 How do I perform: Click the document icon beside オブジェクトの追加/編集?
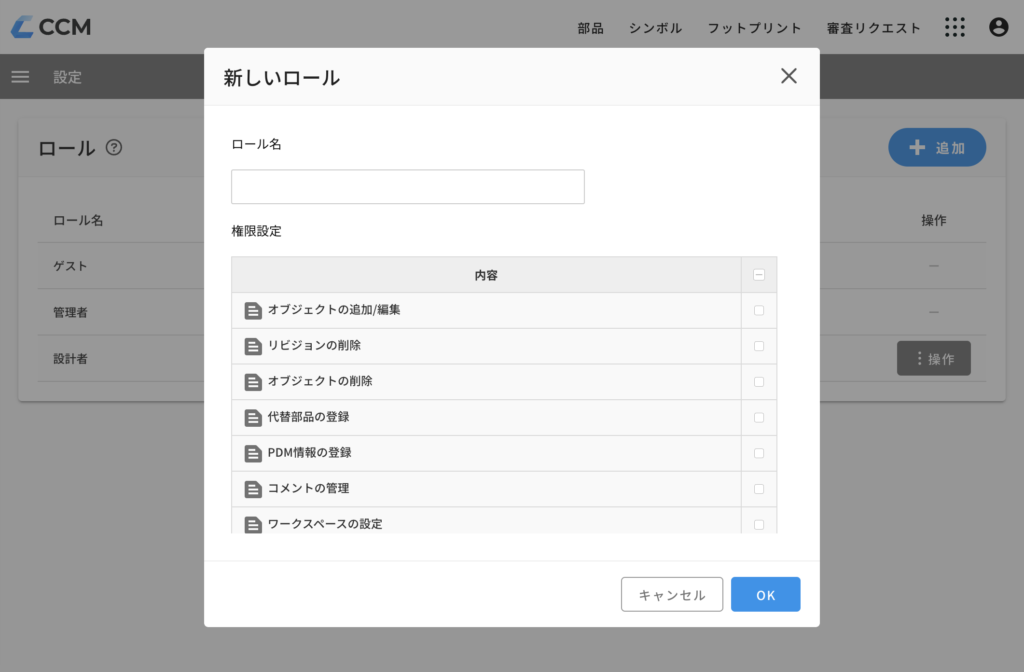(253, 310)
